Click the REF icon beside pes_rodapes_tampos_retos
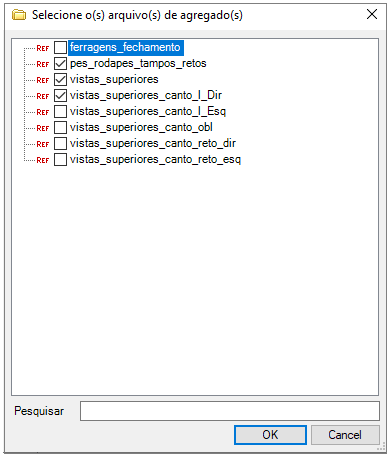The height and width of the screenshot is (454, 390). (x=43, y=64)
